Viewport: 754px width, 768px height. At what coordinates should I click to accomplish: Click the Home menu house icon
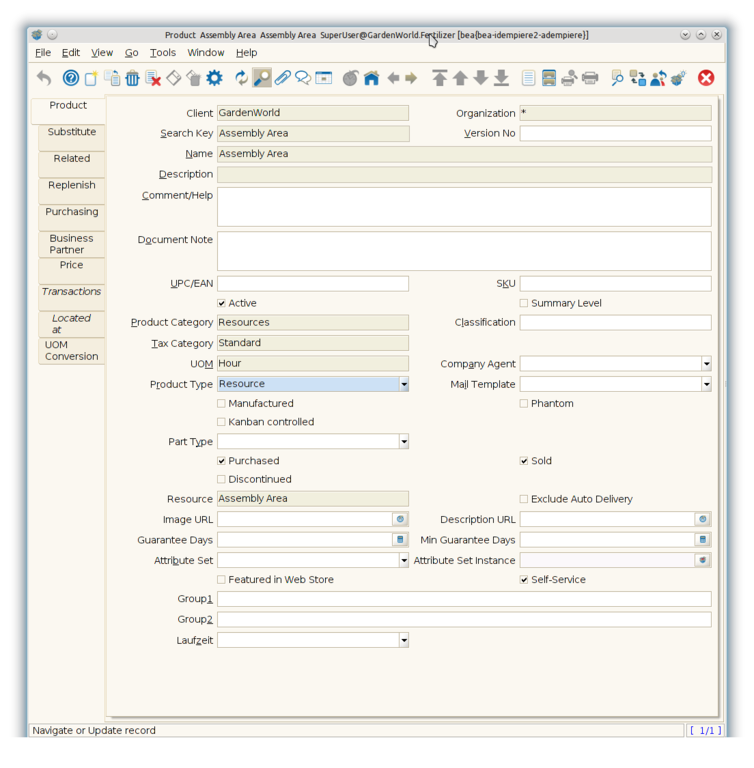tap(371, 78)
